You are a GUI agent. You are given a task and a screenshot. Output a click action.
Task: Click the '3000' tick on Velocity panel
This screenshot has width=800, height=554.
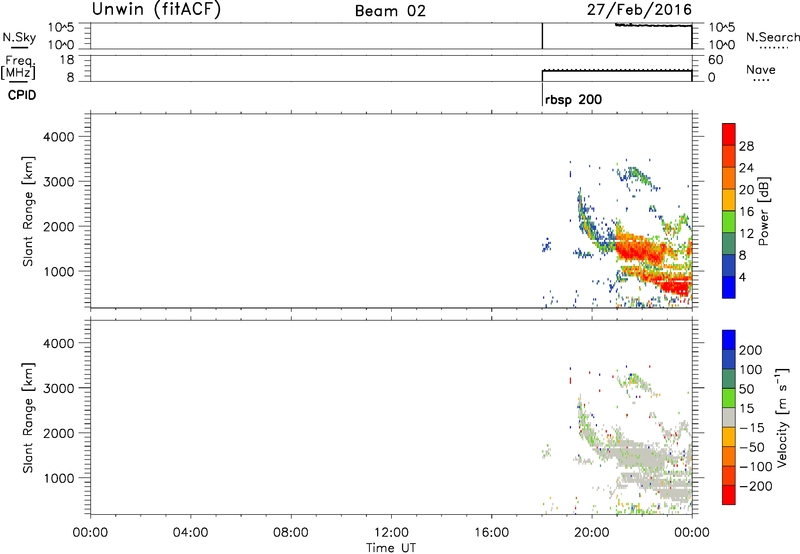[x=59, y=388]
